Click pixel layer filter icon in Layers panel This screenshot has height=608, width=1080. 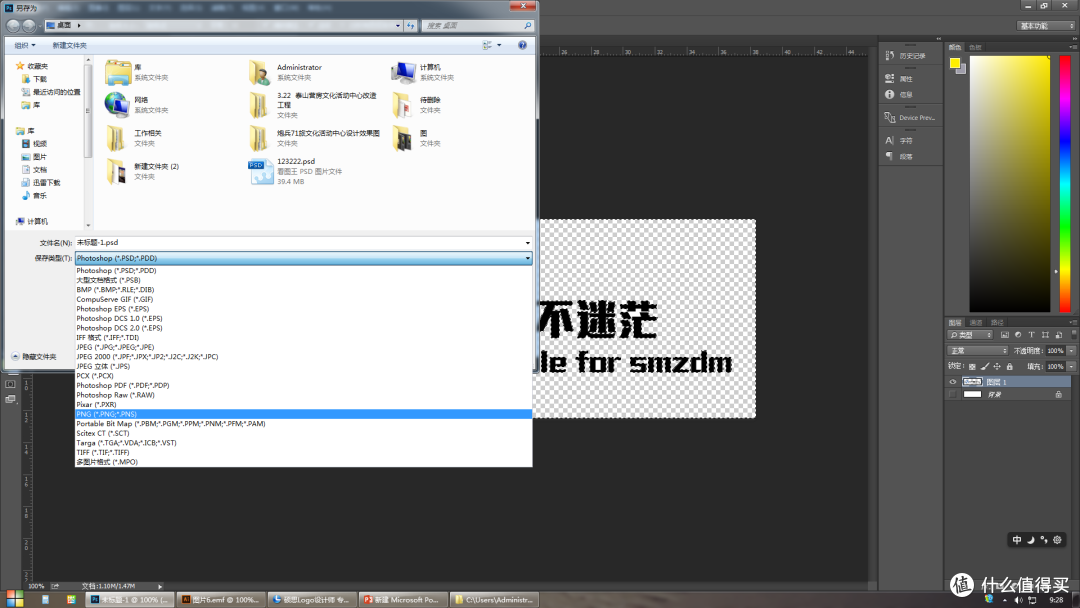point(1005,335)
